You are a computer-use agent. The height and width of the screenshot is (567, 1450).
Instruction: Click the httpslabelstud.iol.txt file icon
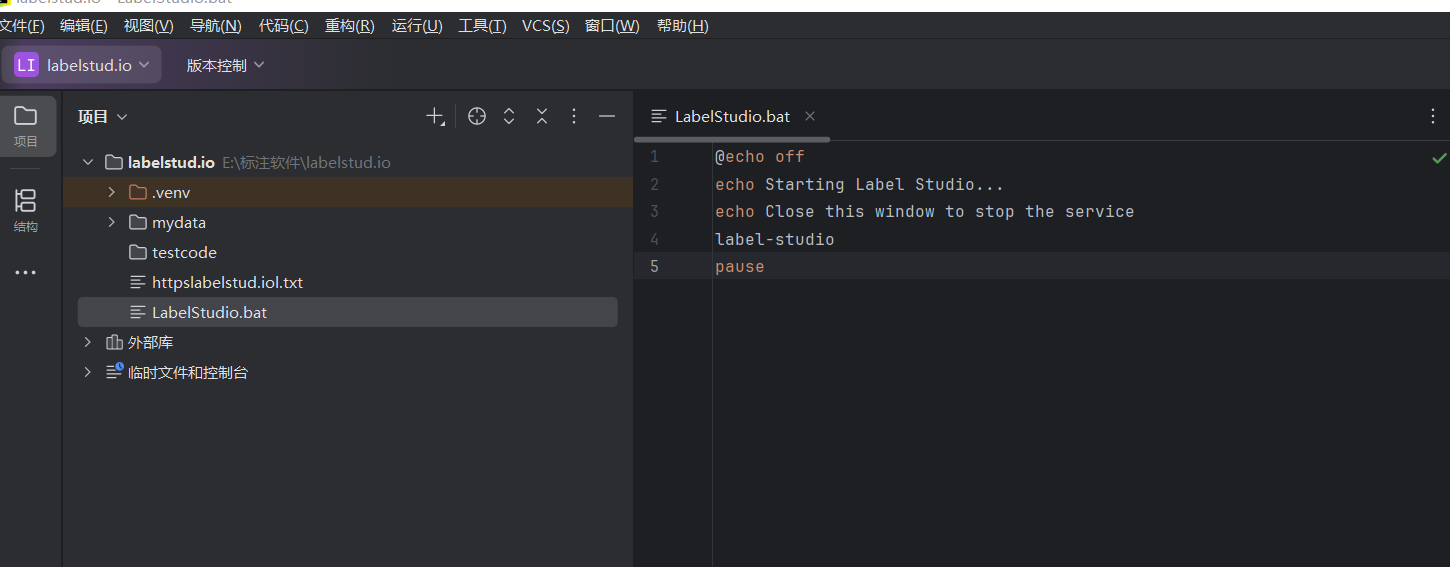[x=138, y=282]
